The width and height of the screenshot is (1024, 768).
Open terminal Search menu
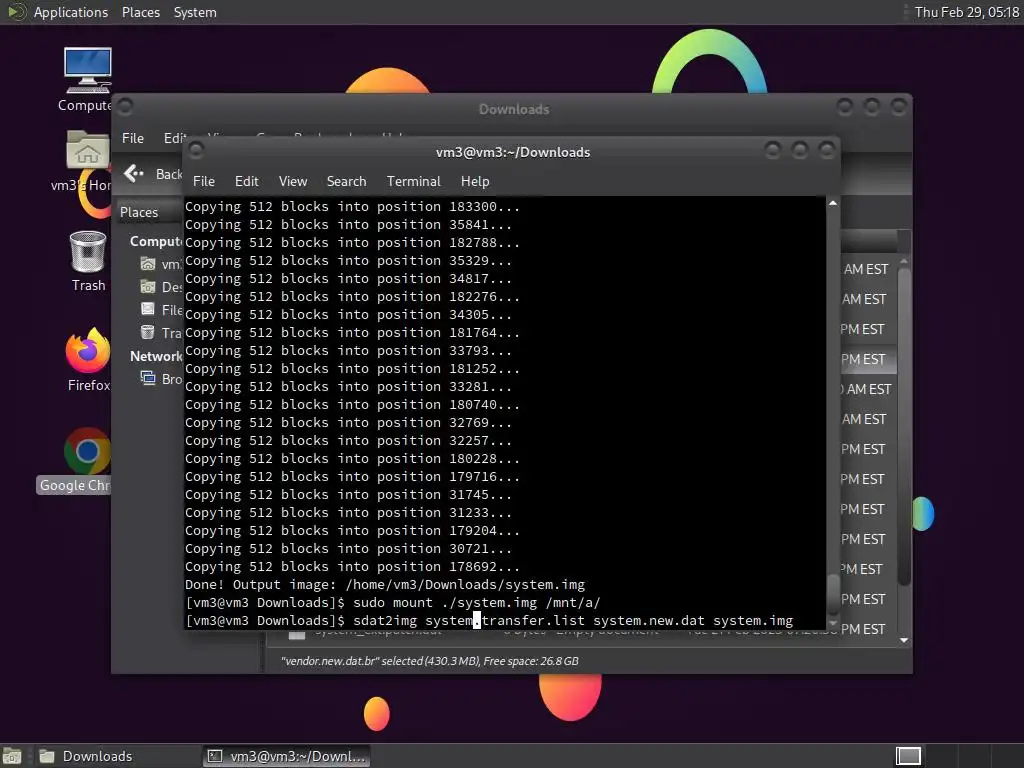pos(346,181)
